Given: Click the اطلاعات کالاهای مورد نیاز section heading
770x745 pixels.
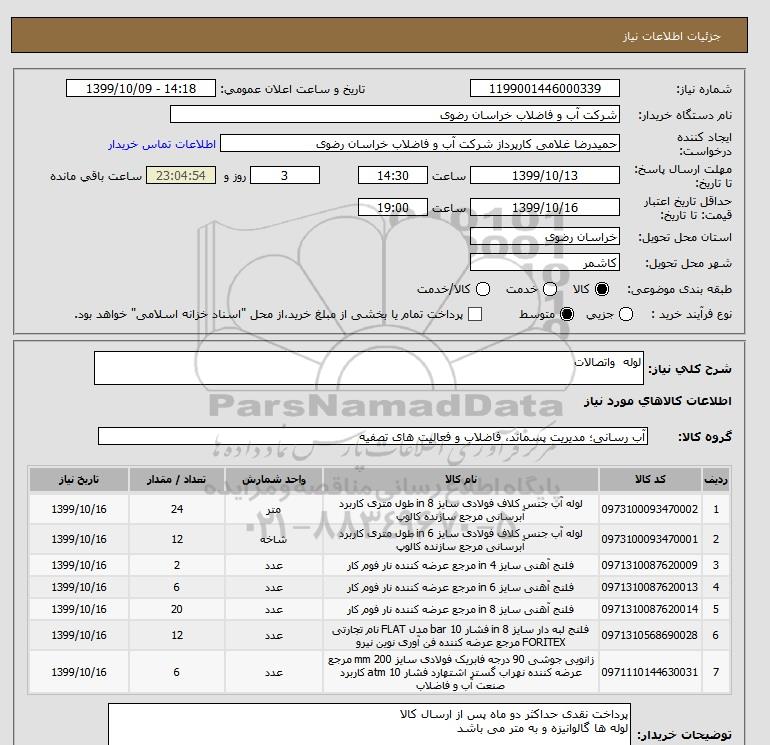Looking at the screenshot, I should [x=658, y=401].
